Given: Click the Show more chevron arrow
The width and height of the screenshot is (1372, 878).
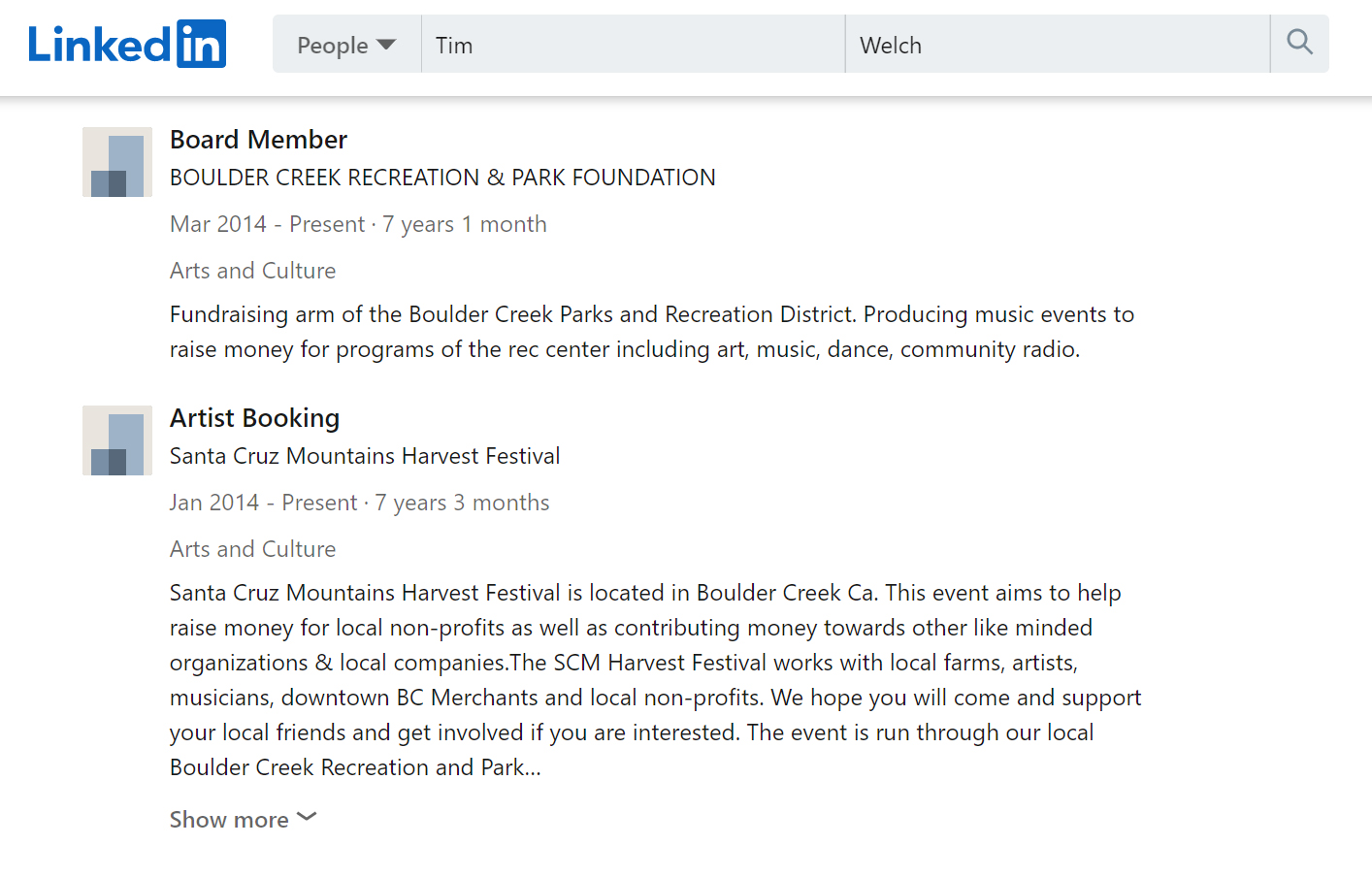Looking at the screenshot, I should point(307,817).
